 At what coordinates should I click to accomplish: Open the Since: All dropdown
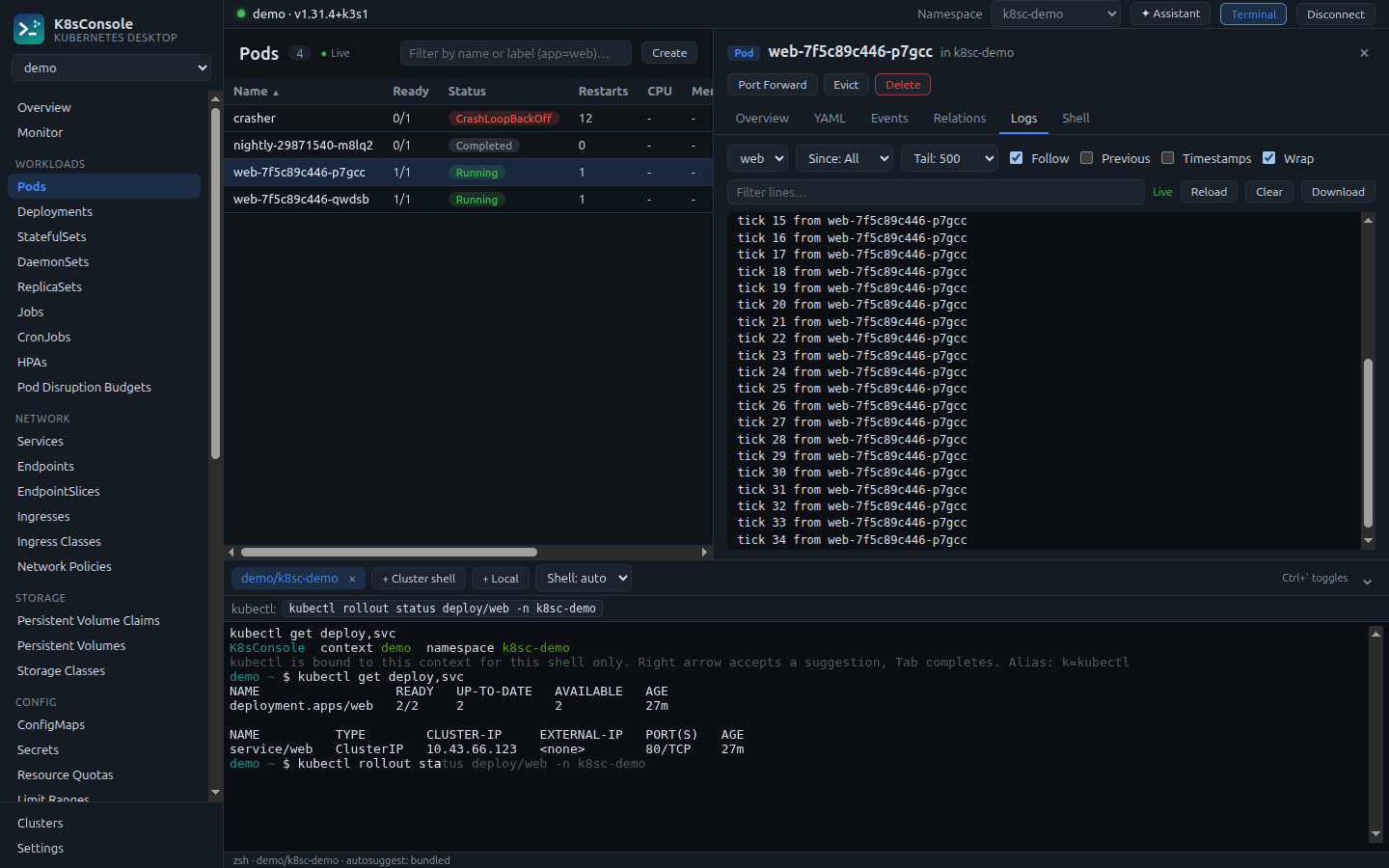[x=844, y=158]
